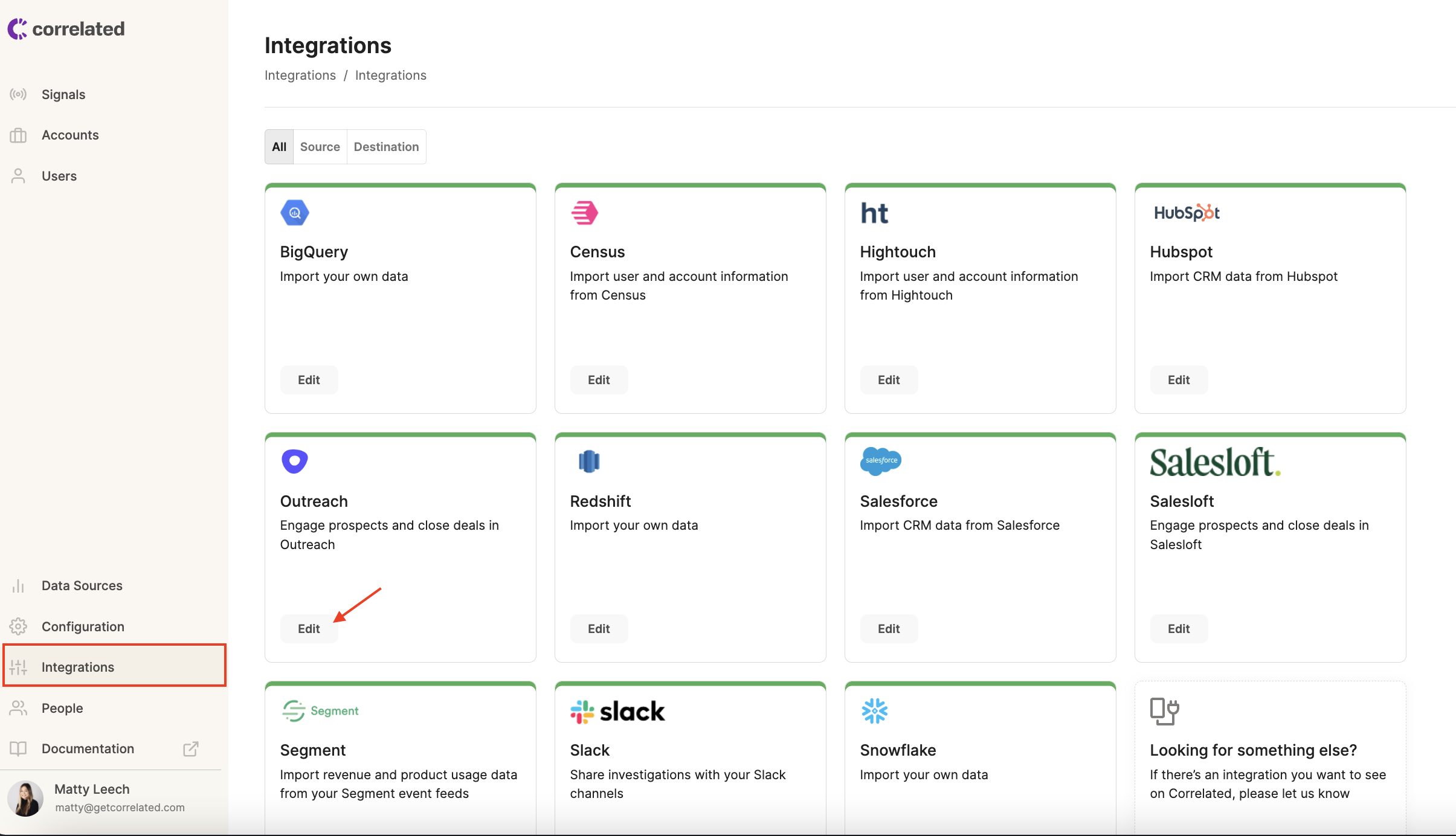1456x836 pixels.
Task: Edit the Hubspot integration
Action: click(1179, 380)
